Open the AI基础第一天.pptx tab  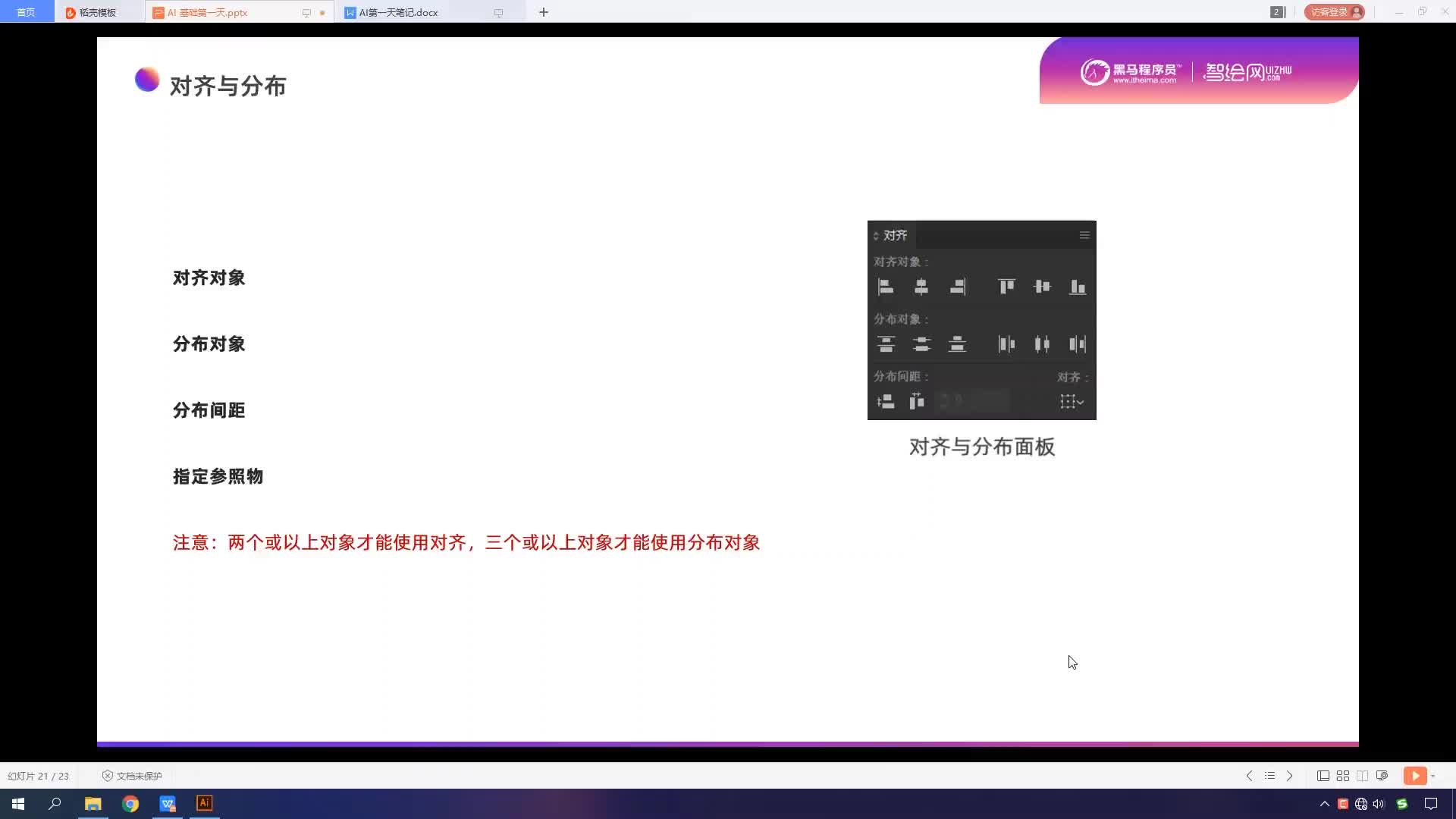[207, 12]
